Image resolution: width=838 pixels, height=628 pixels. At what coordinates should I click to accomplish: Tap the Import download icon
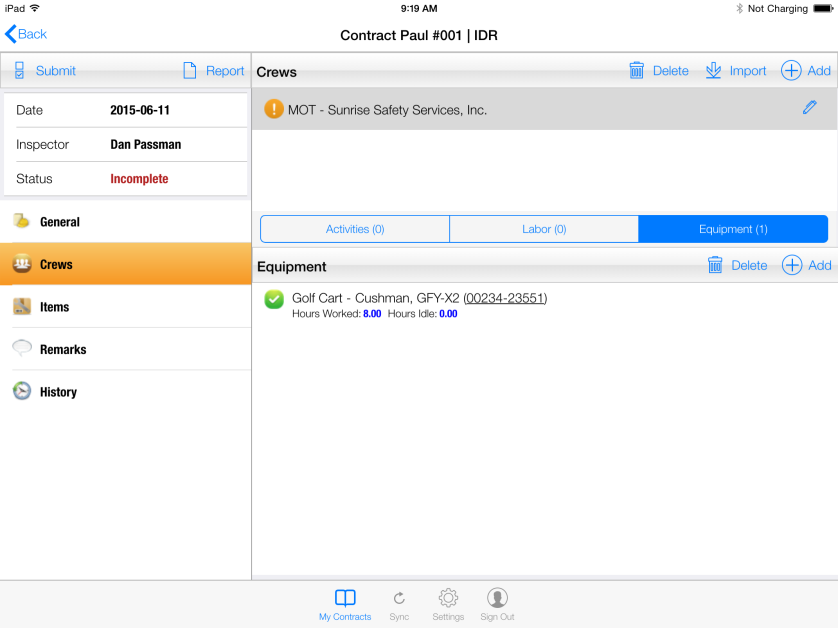tap(713, 70)
